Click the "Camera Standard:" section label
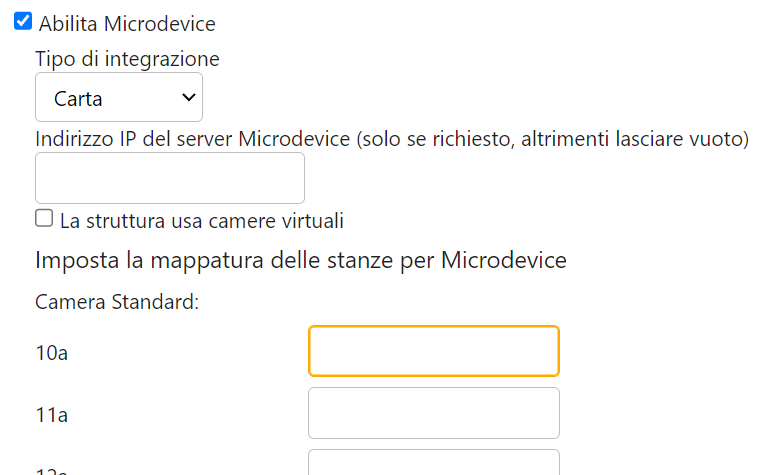Screen dimensions: 783x475 117,301
